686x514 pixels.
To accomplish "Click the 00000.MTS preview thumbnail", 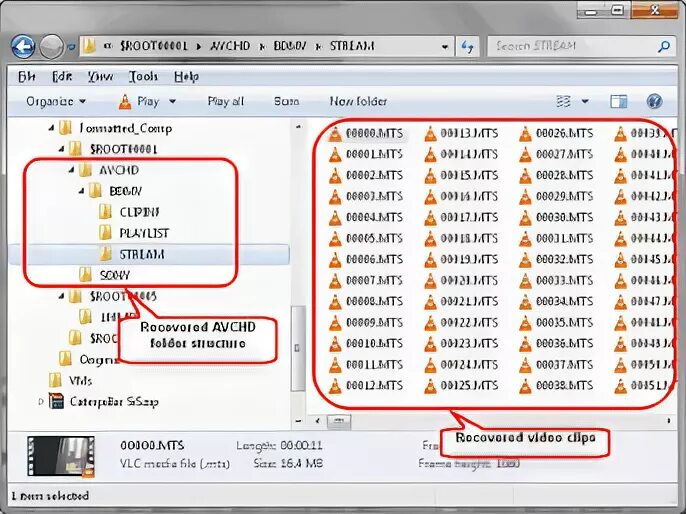I will (x=61, y=456).
